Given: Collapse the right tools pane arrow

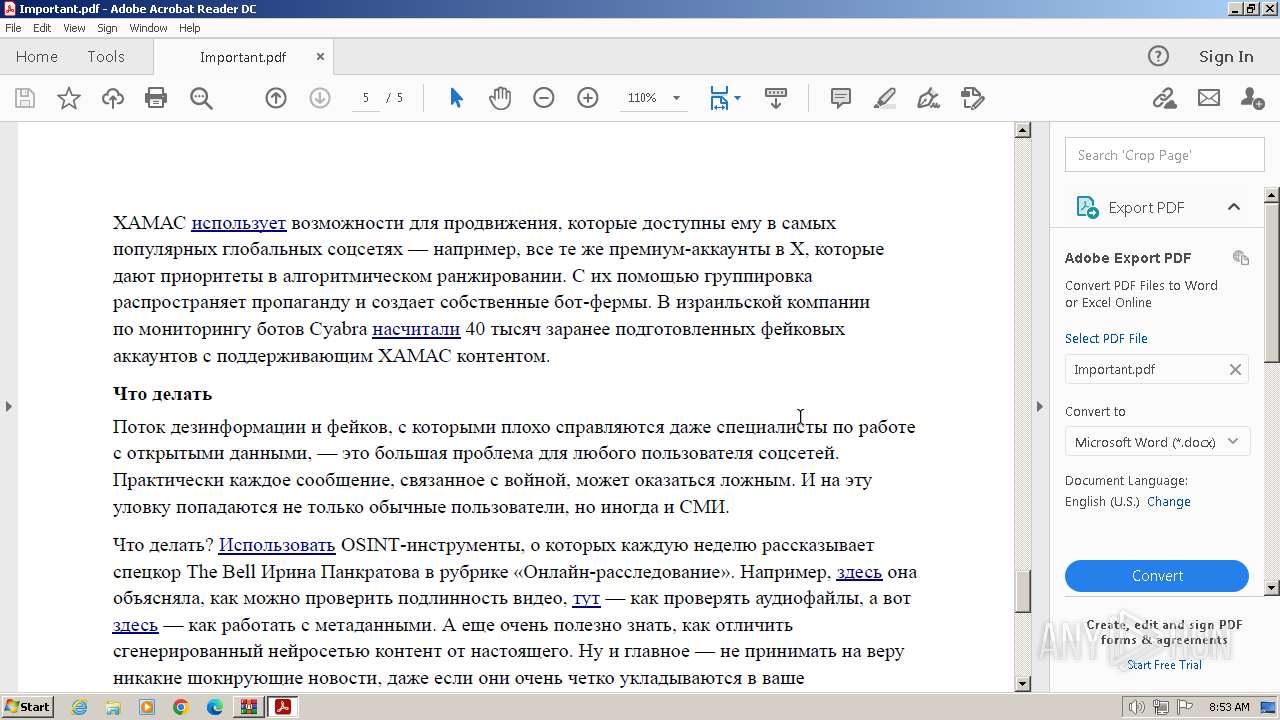Looking at the screenshot, I should [x=1039, y=406].
